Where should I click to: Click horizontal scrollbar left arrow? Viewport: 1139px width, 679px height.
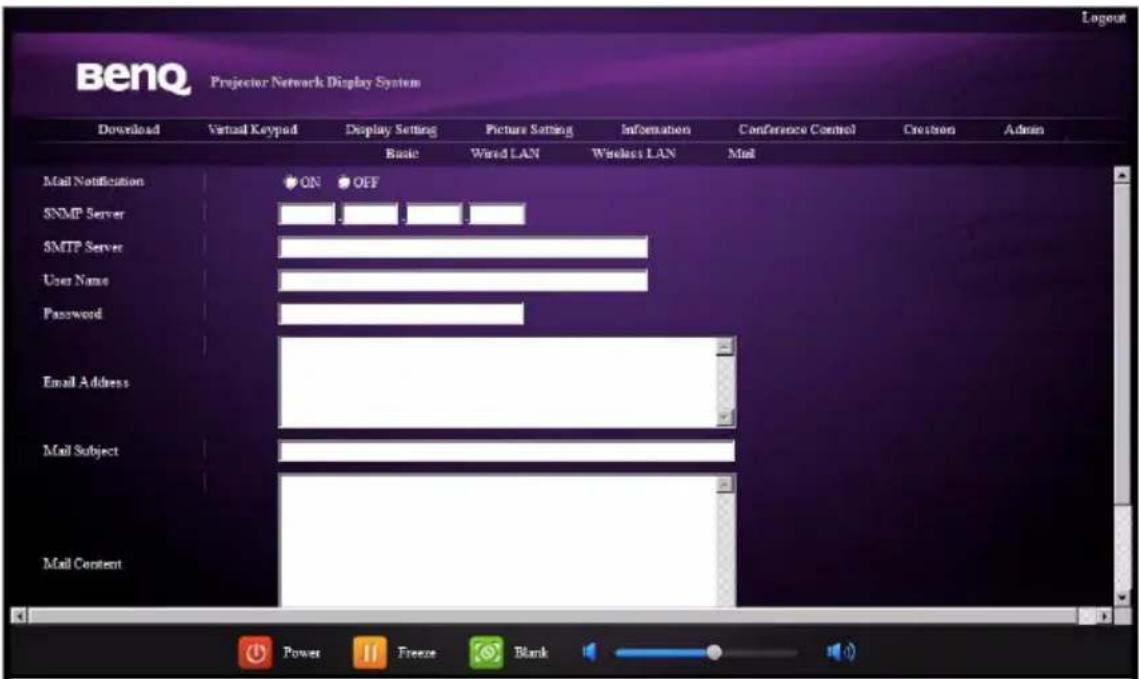pyautogui.click(x=20, y=616)
